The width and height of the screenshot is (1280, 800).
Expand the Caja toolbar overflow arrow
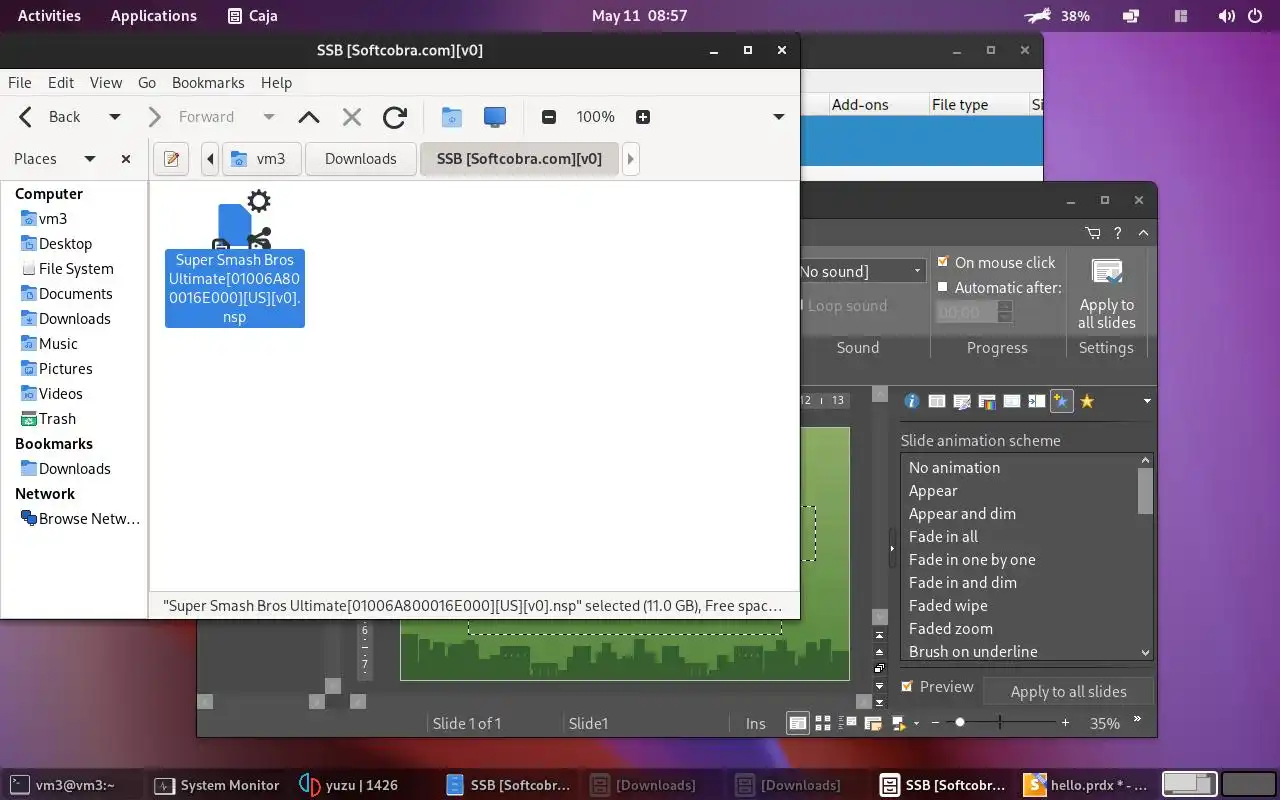pyautogui.click(x=779, y=117)
